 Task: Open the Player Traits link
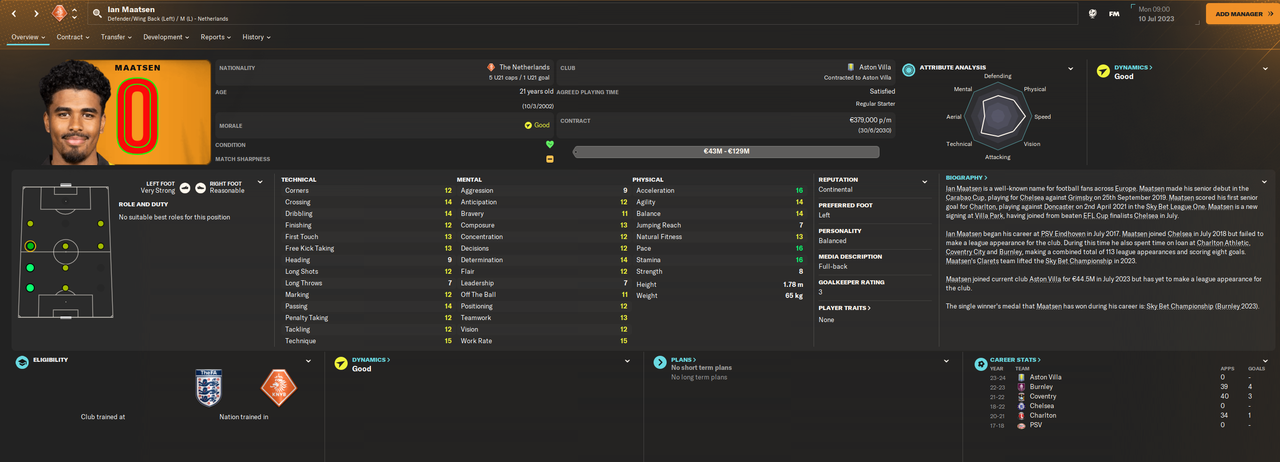pyautogui.click(x=844, y=308)
